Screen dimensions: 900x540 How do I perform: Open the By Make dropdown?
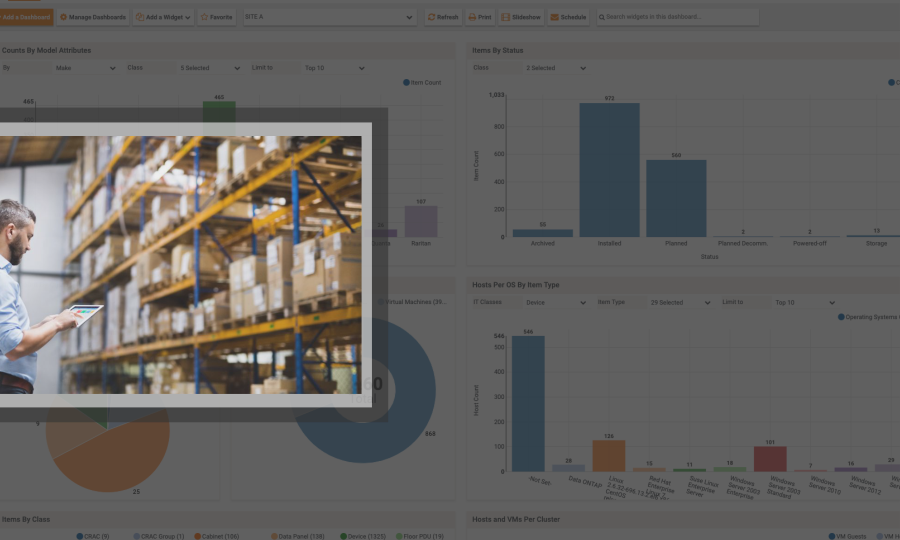(85, 68)
